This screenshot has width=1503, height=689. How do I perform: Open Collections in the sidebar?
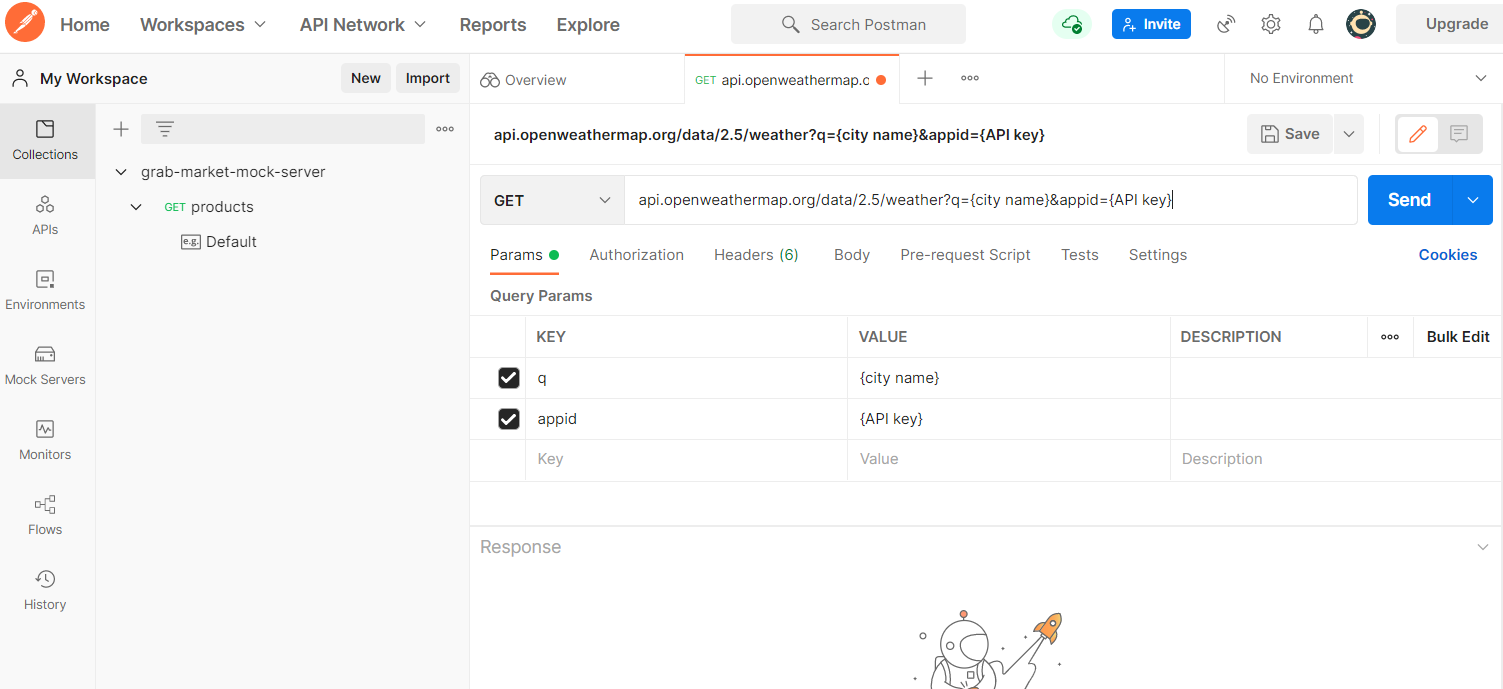pyautogui.click(x=46, y=141)
